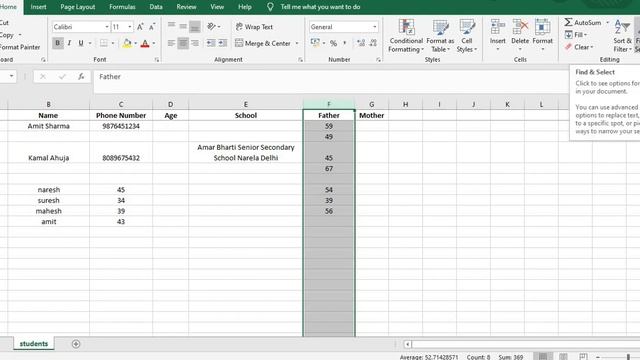Open Sort & Filter menu

coord(622,36)
